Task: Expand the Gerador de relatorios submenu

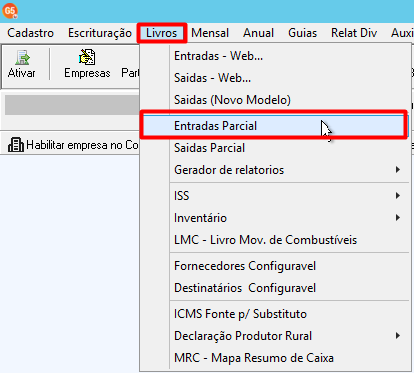Action: [x=275, y=170]
